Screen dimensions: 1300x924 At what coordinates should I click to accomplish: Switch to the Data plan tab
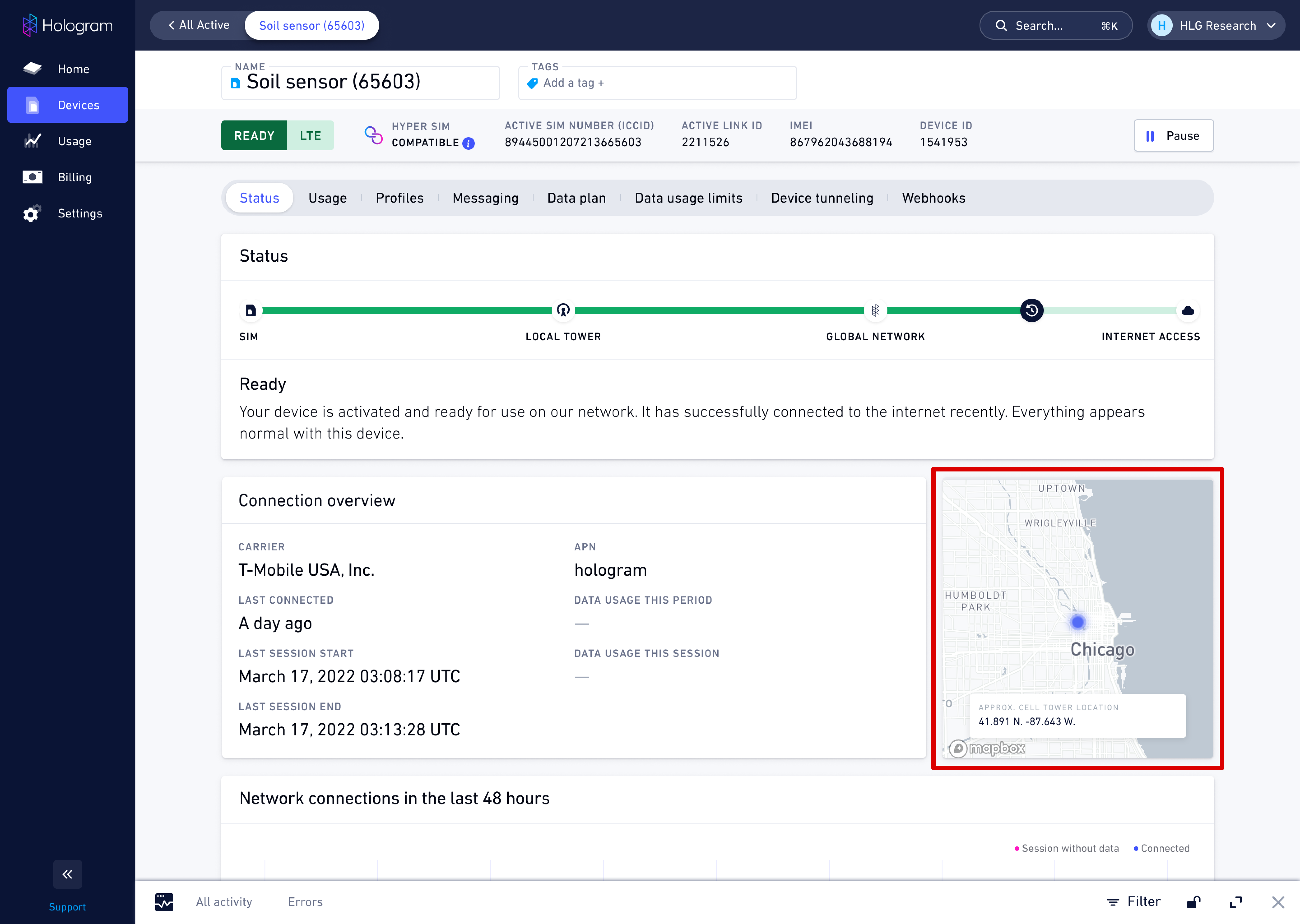point(577,198)
